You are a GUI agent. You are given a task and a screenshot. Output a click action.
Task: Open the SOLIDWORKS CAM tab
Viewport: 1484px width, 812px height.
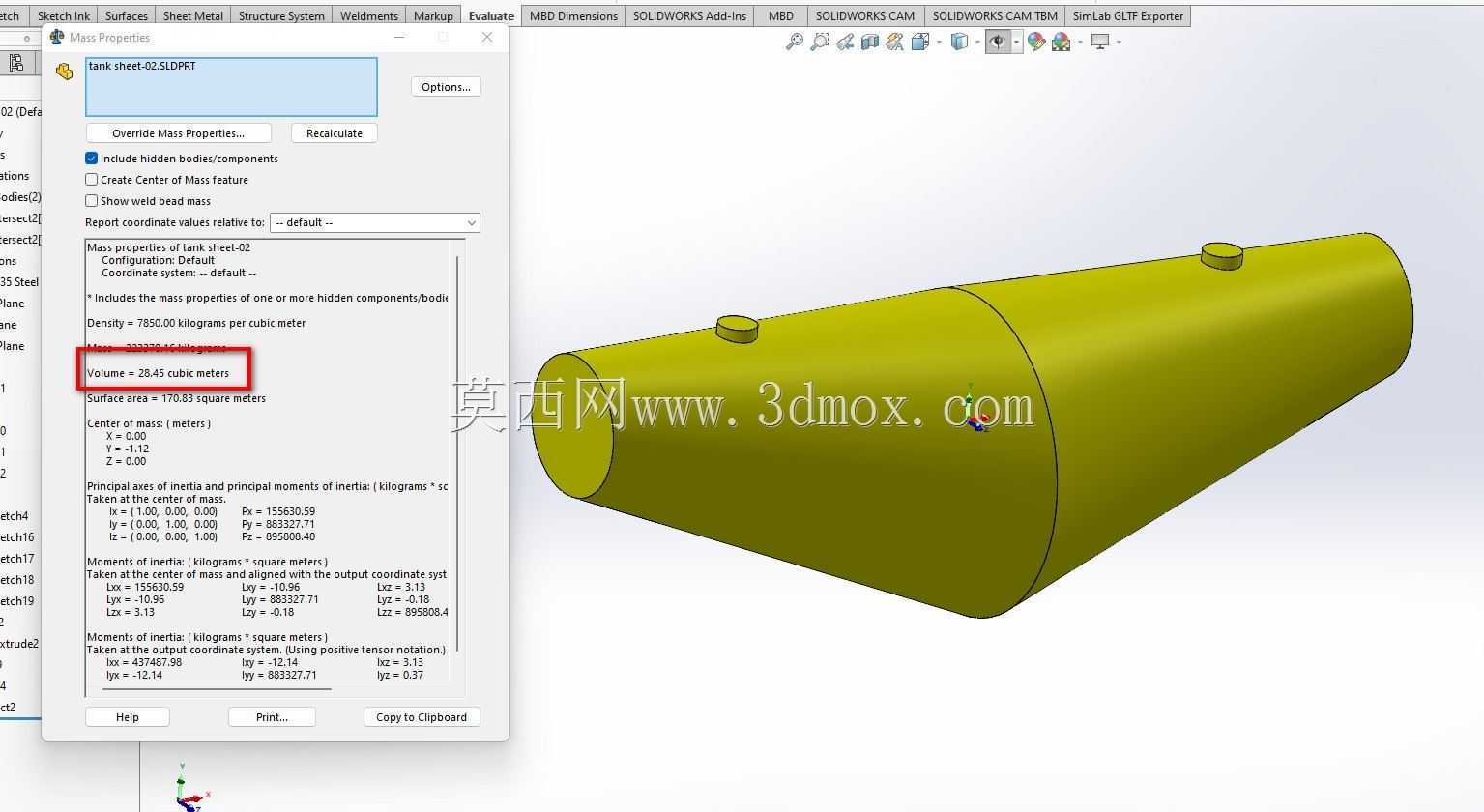pos(865,15)
